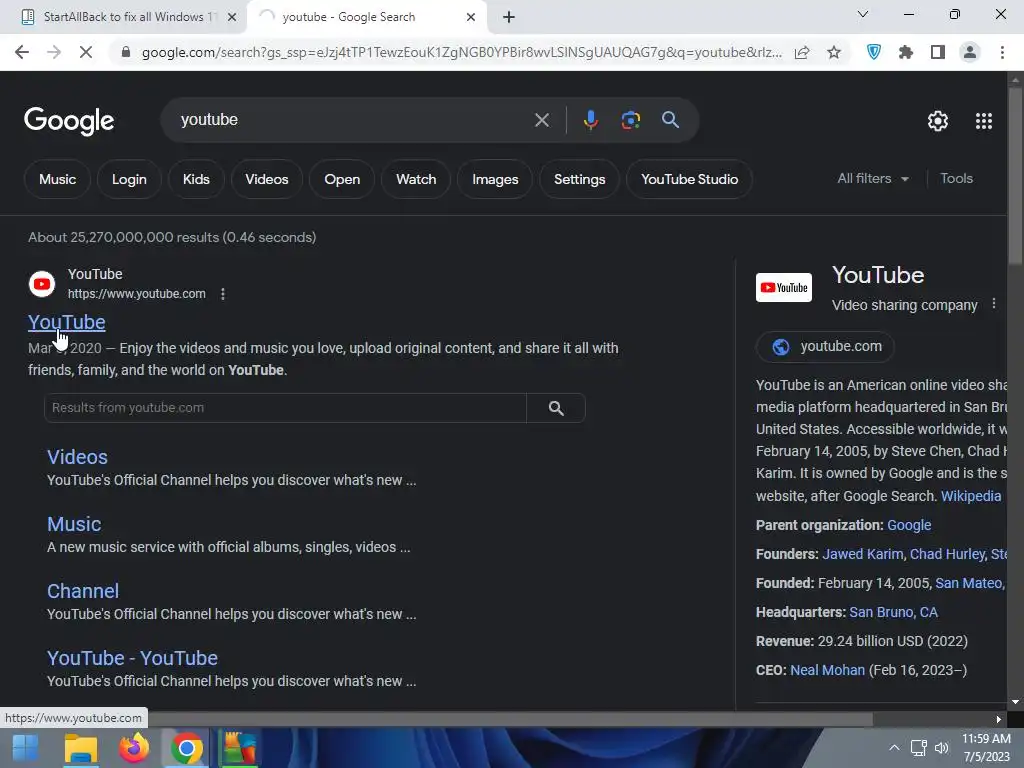Image resolution: width=1024 pixels, height=768 pixels.
Task: Open Windows Start menu
Action: point(25,748)
